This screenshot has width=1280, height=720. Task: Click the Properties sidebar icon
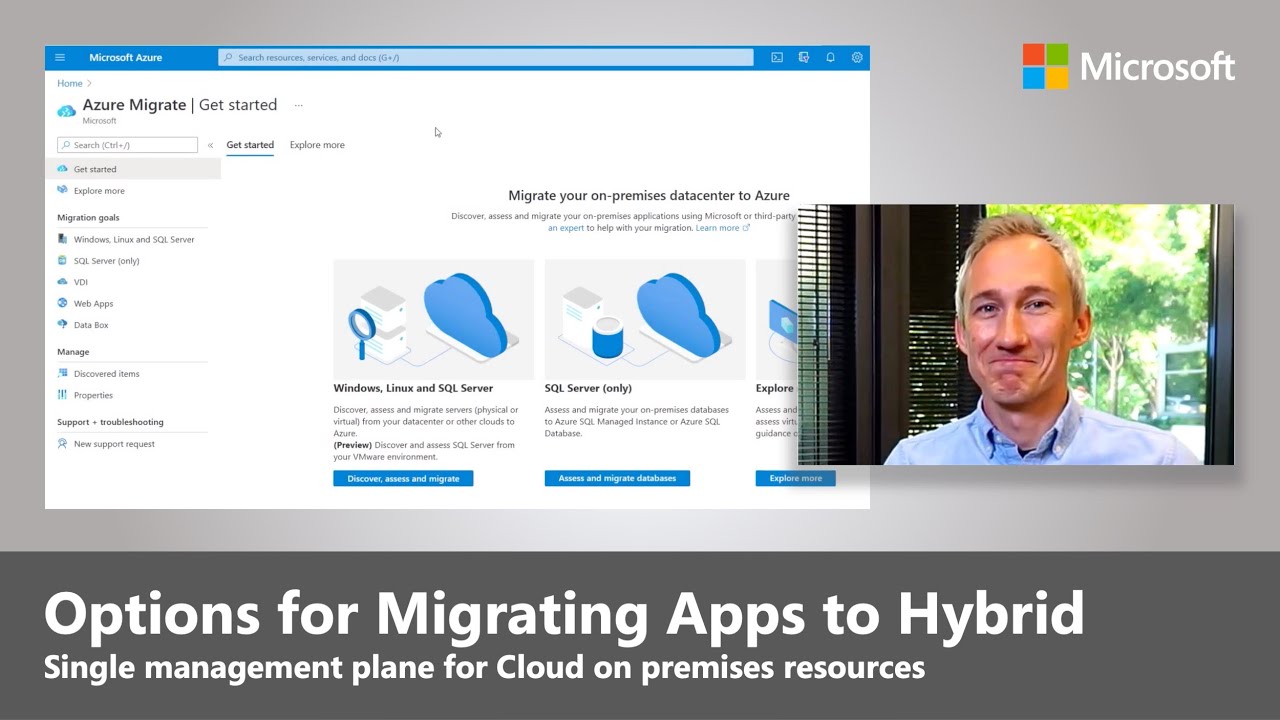(63, 395)
